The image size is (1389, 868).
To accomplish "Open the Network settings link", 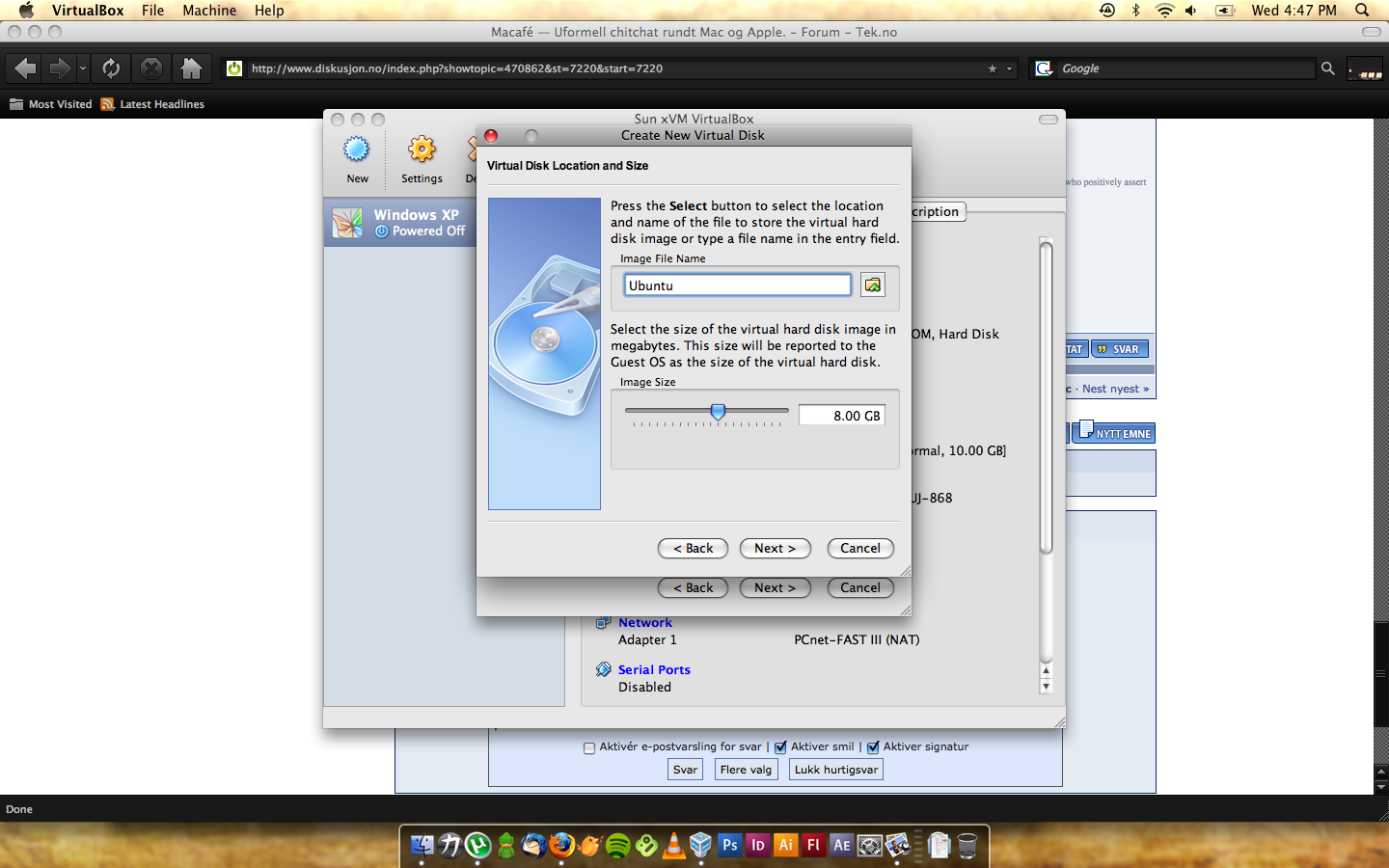I will 645,623.
